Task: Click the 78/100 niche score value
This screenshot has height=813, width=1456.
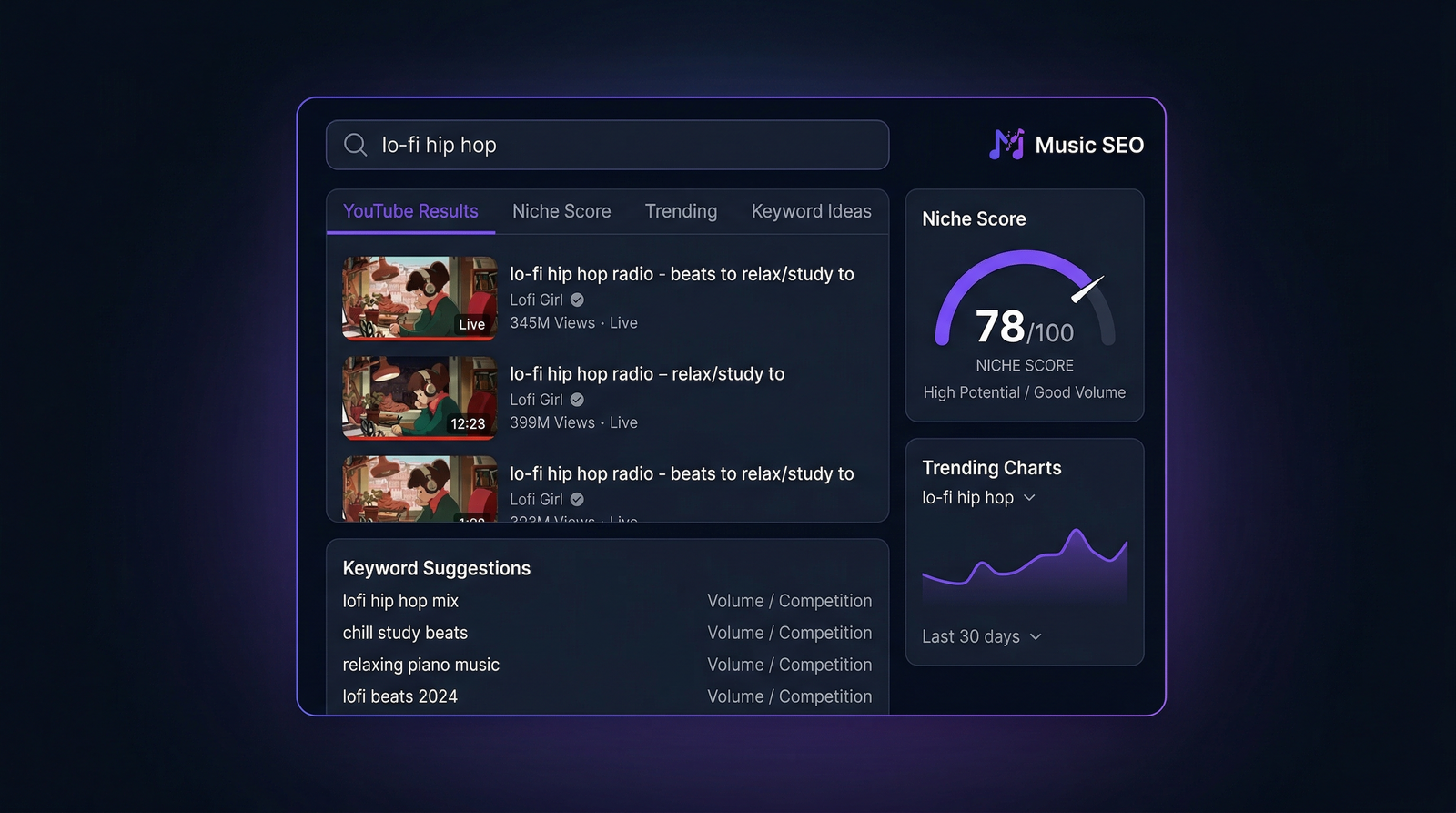Action: (x=1025, y=327)
